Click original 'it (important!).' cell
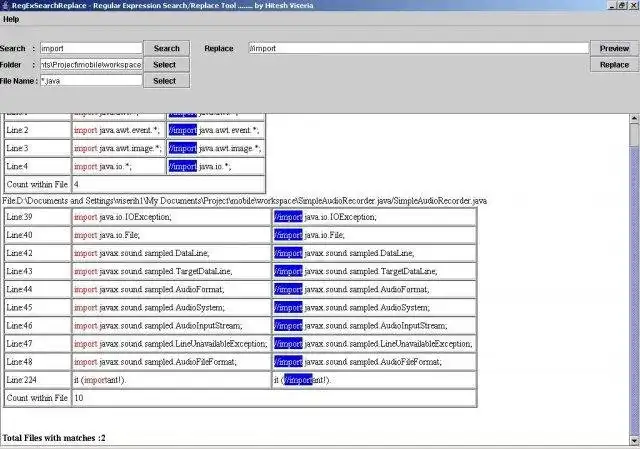The image size is (640, 449). (171, 380)
